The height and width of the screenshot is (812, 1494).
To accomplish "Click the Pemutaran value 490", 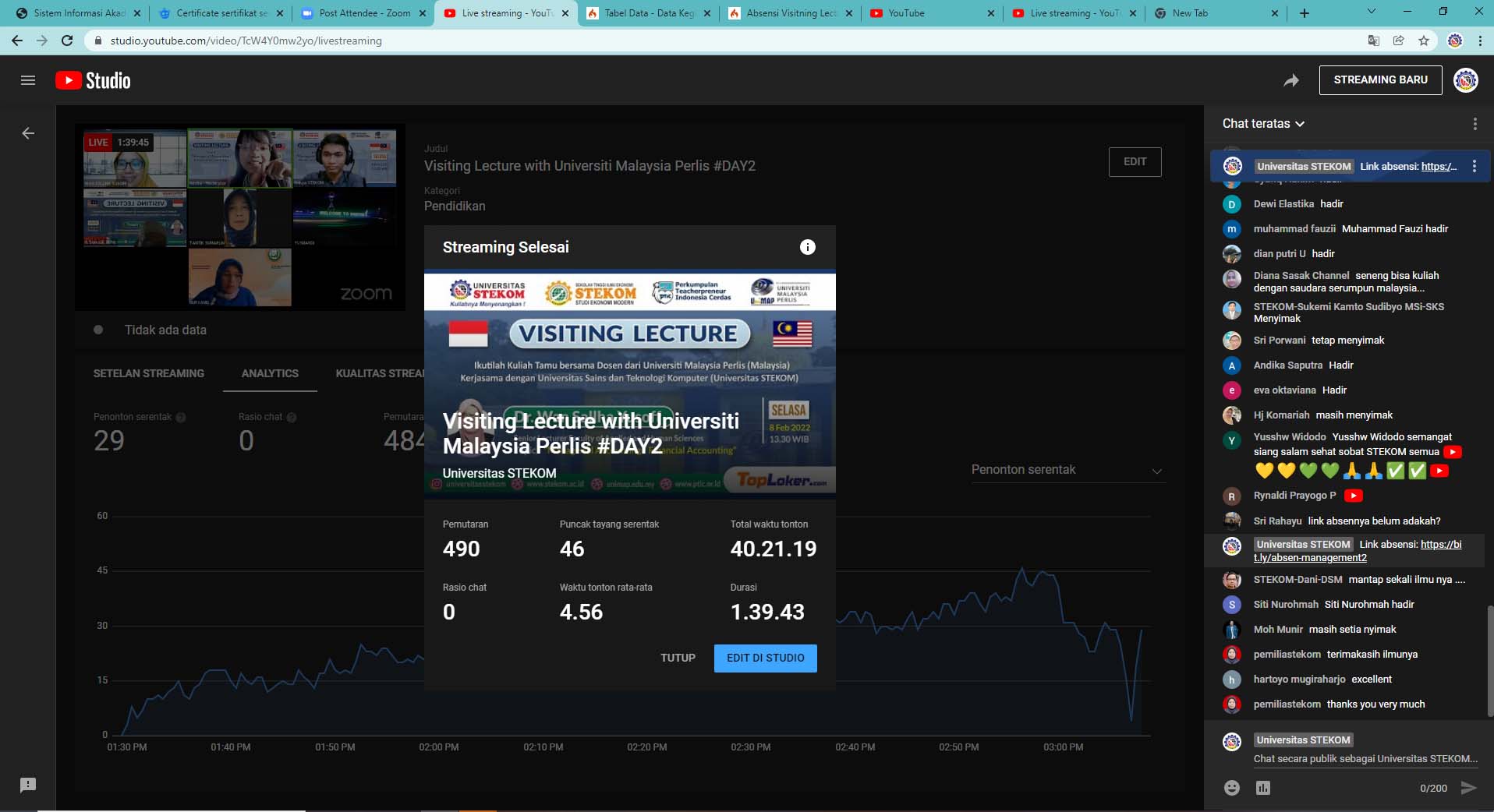I will pos(461,549).
